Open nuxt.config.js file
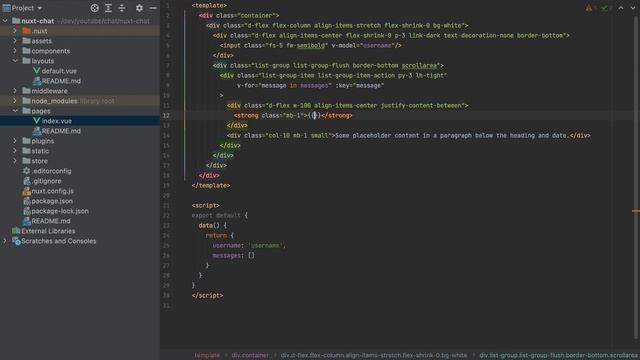This screenshot has height=360, width=640. pos(52,191)
